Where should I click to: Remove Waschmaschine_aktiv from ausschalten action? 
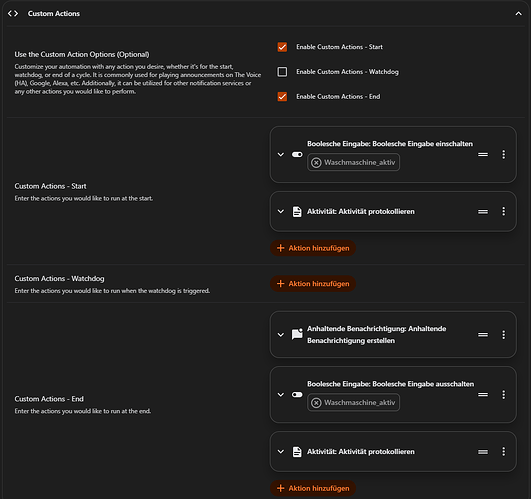coord(316,403)
